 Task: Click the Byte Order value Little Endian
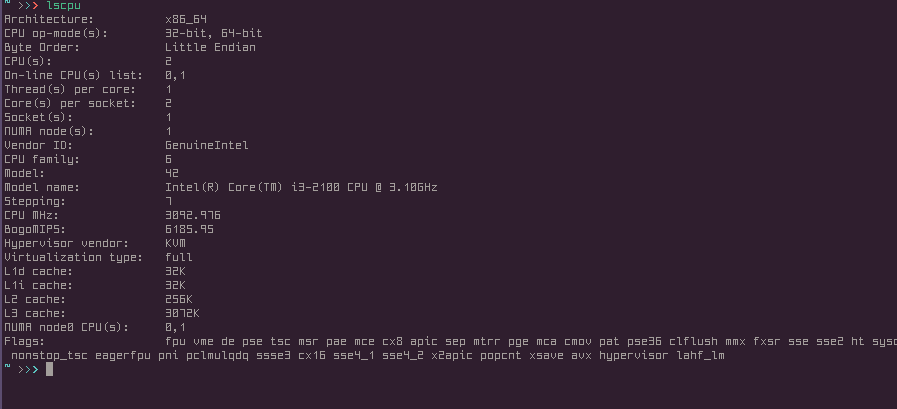(211, 47)
